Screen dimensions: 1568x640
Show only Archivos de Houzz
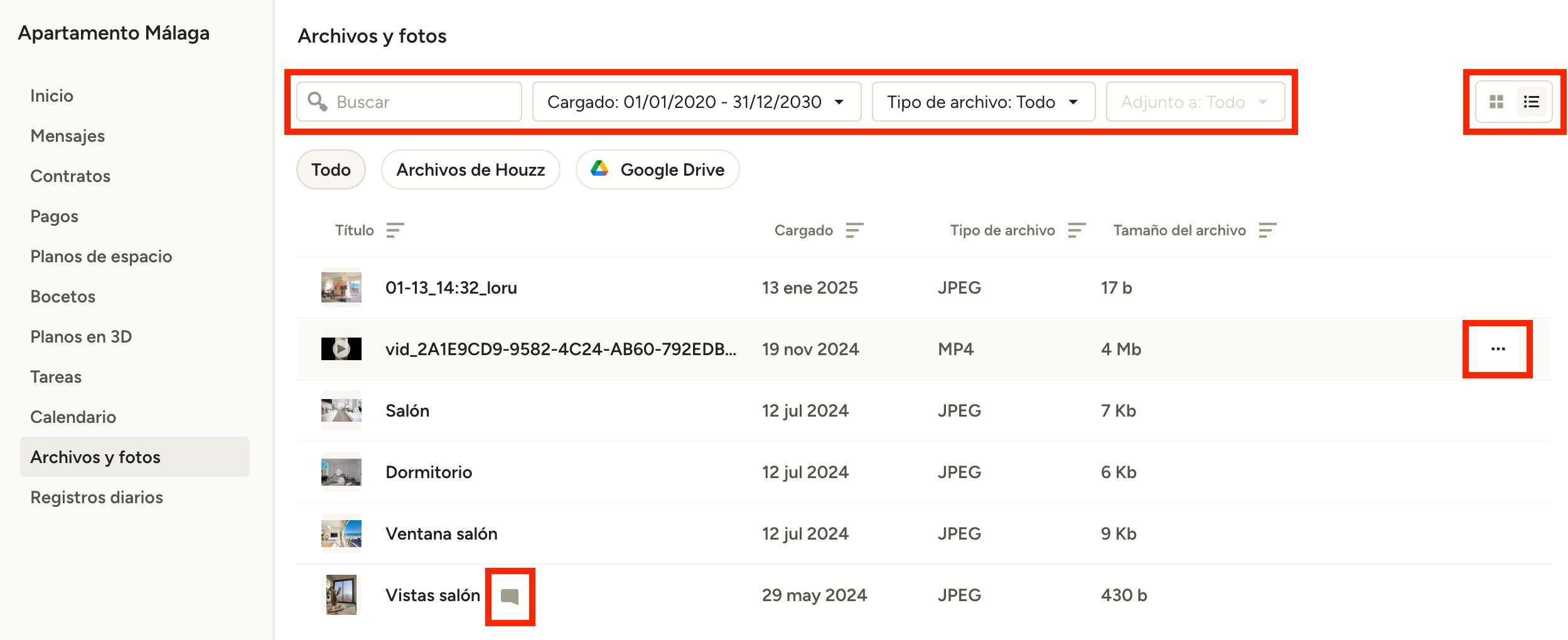click(x=470, y=169)
